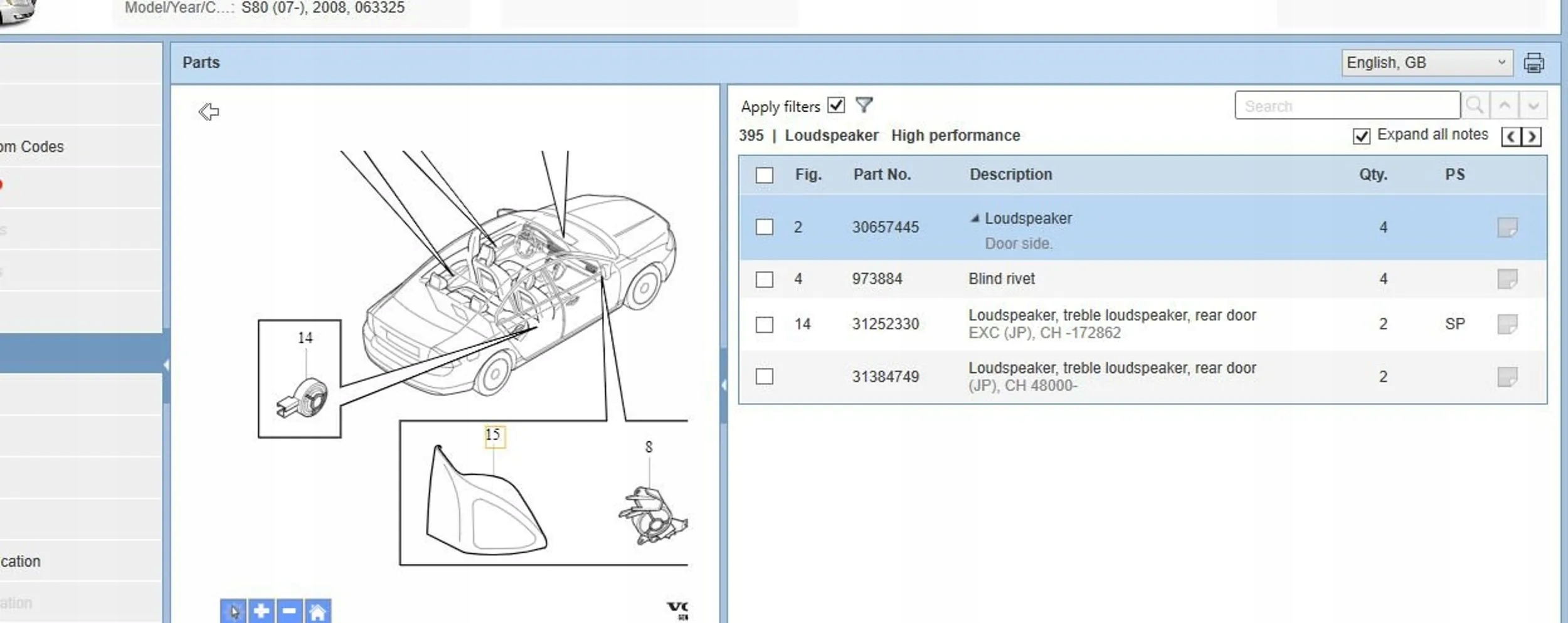Go to previous section arrow
The width and height of the screenshot is (1568, 623).
click(1511, 136)
